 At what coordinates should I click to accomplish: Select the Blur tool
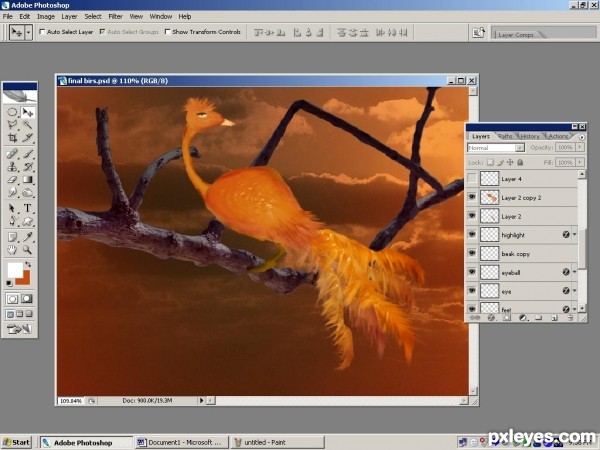(12, 192)
